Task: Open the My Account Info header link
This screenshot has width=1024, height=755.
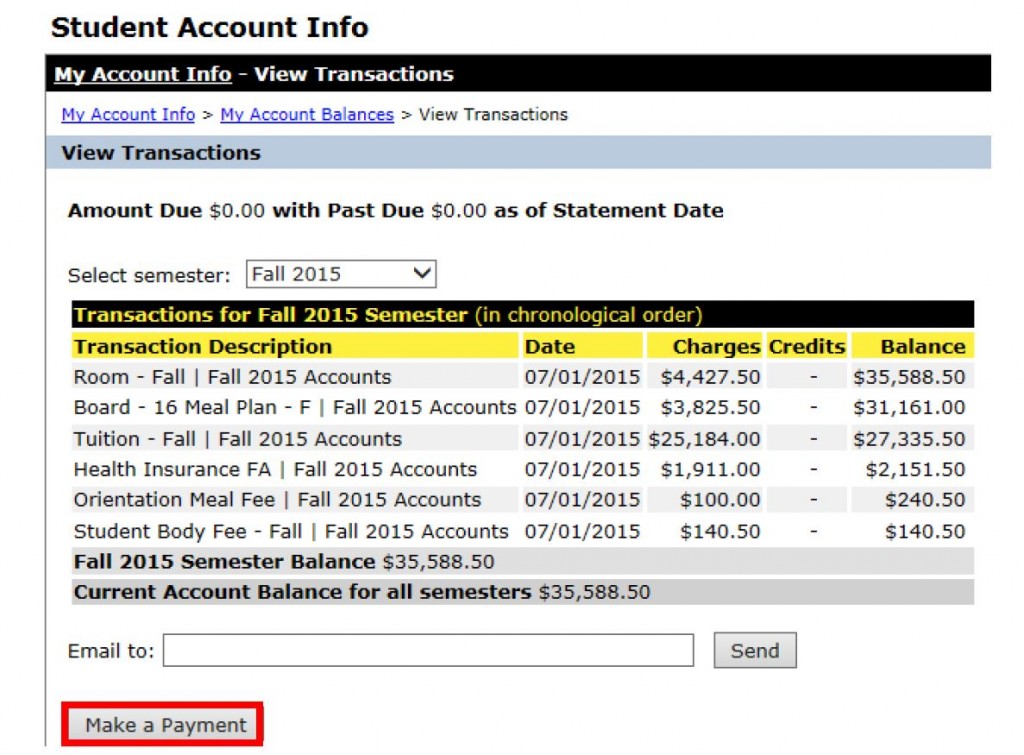Action: (x=142, y=74)
